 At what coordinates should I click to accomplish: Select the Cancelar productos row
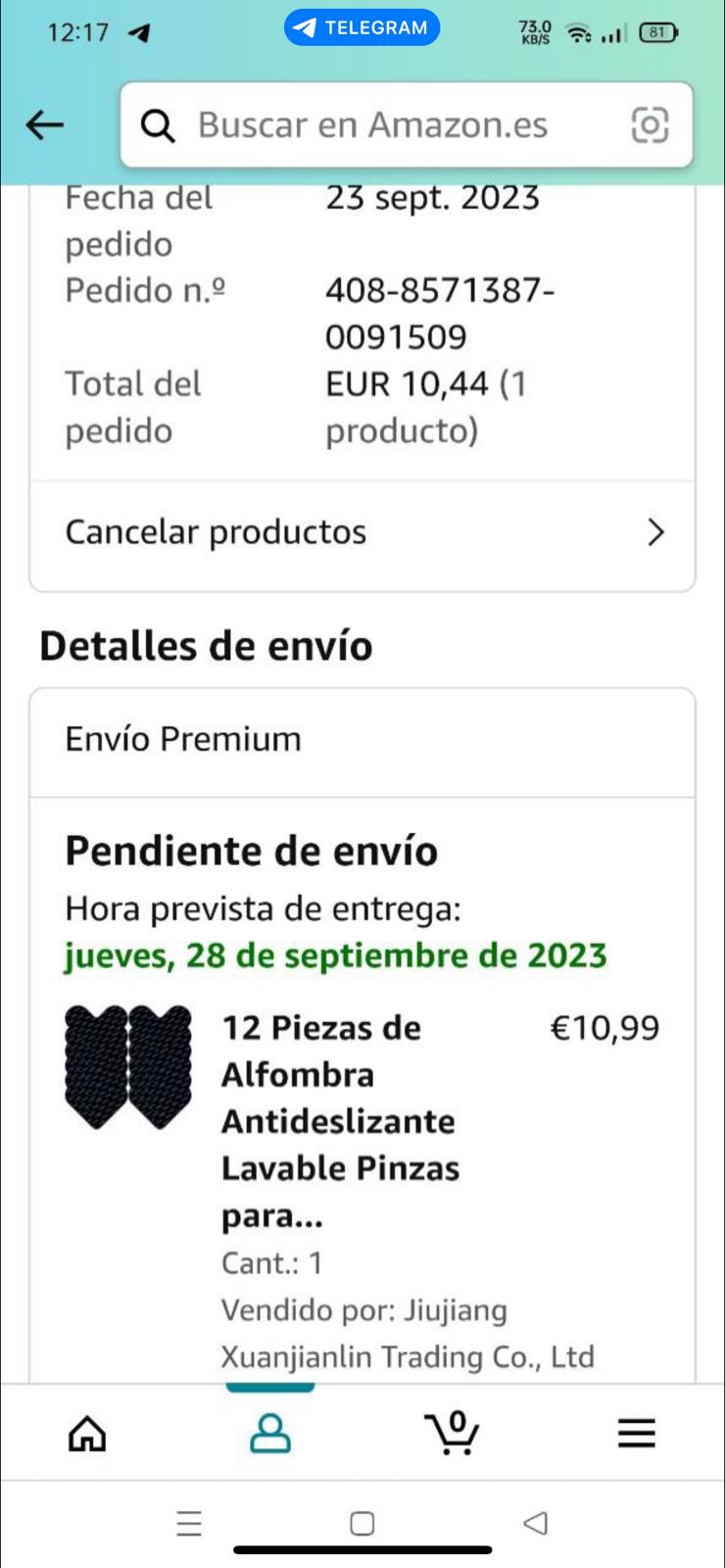coord(362,532)
